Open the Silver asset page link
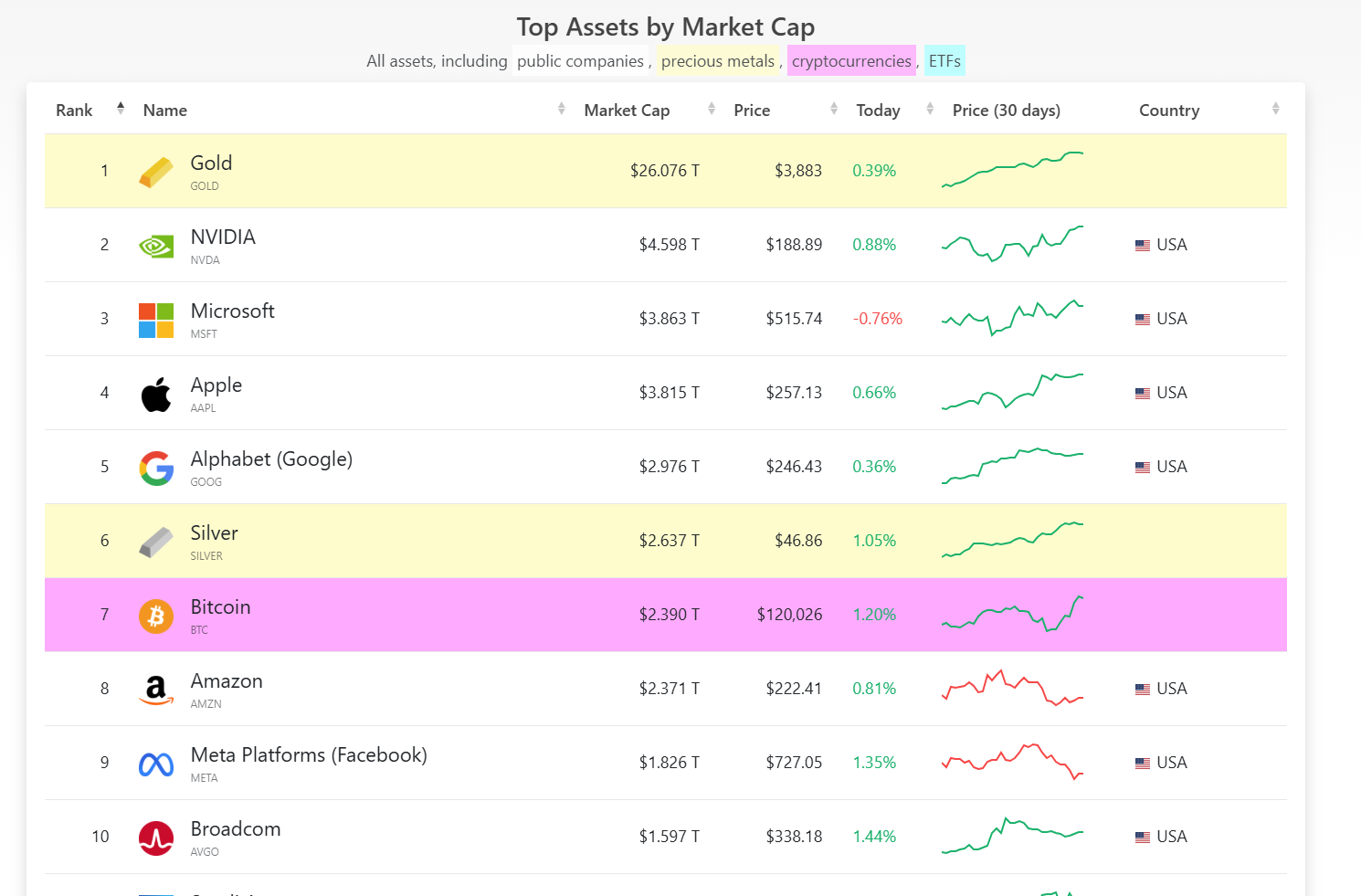 click(215, 533)
